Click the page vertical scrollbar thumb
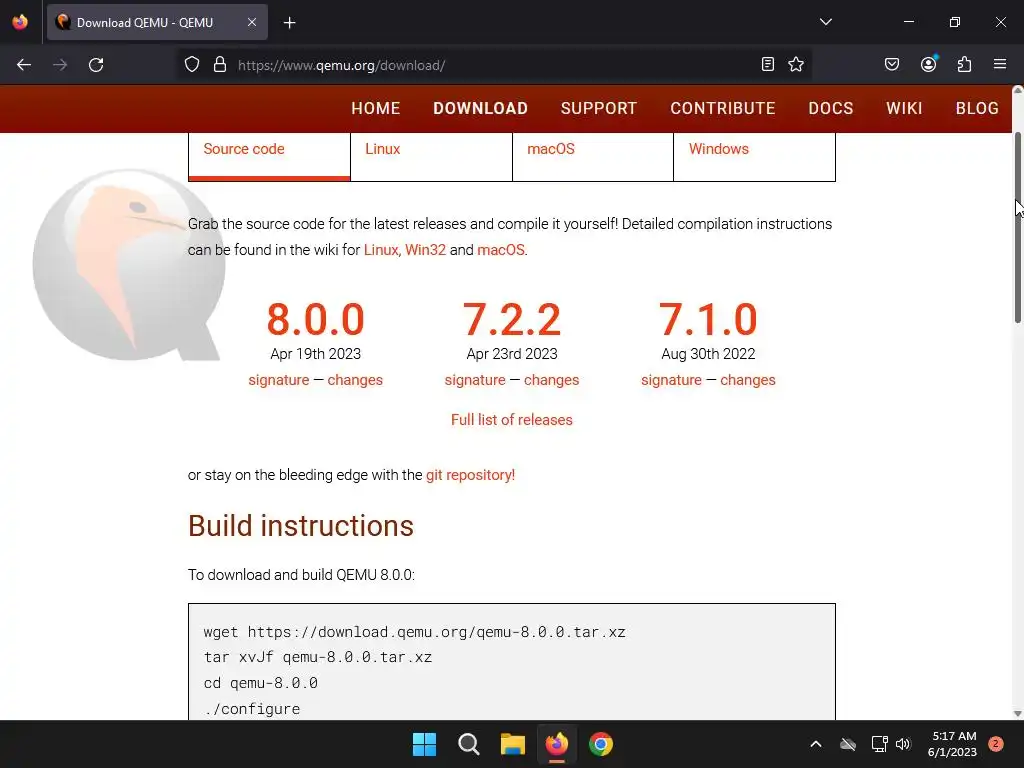The height and width of the screenshot is (768, 1024). pyautogui.click(x=1017, y=227)
